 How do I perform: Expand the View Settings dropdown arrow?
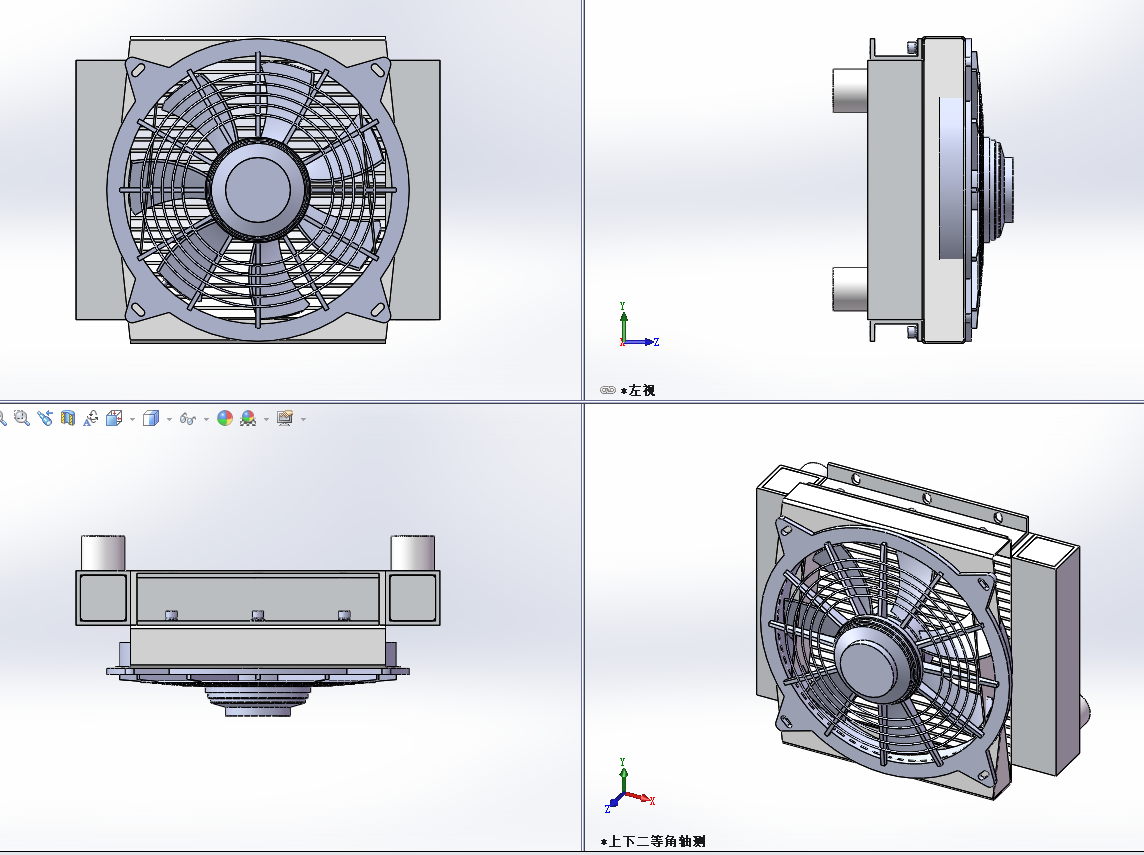point(304,419)
